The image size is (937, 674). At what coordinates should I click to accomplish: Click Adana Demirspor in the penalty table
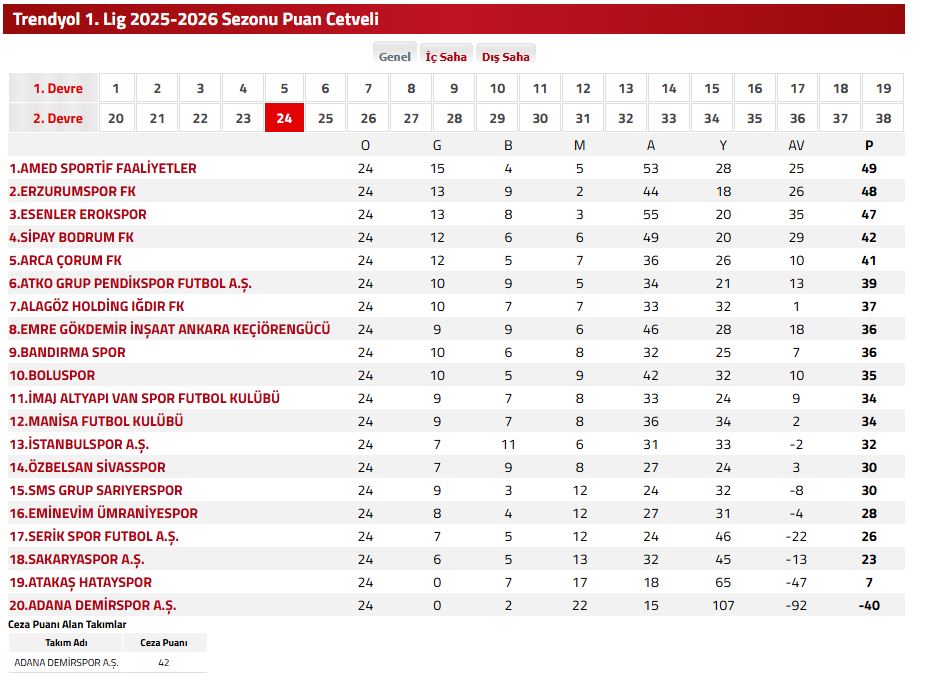pos(66,662)
